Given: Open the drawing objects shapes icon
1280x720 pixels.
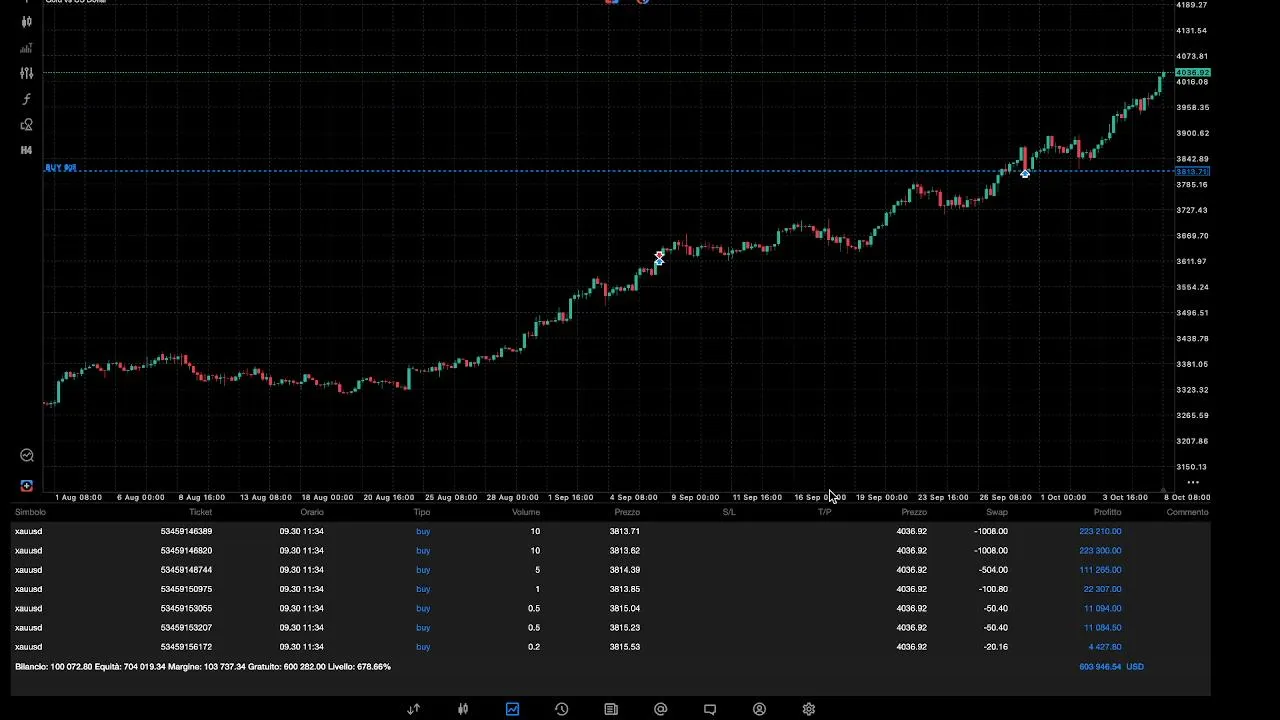Looking at the screenshot, I should click(x=27, y=125).
